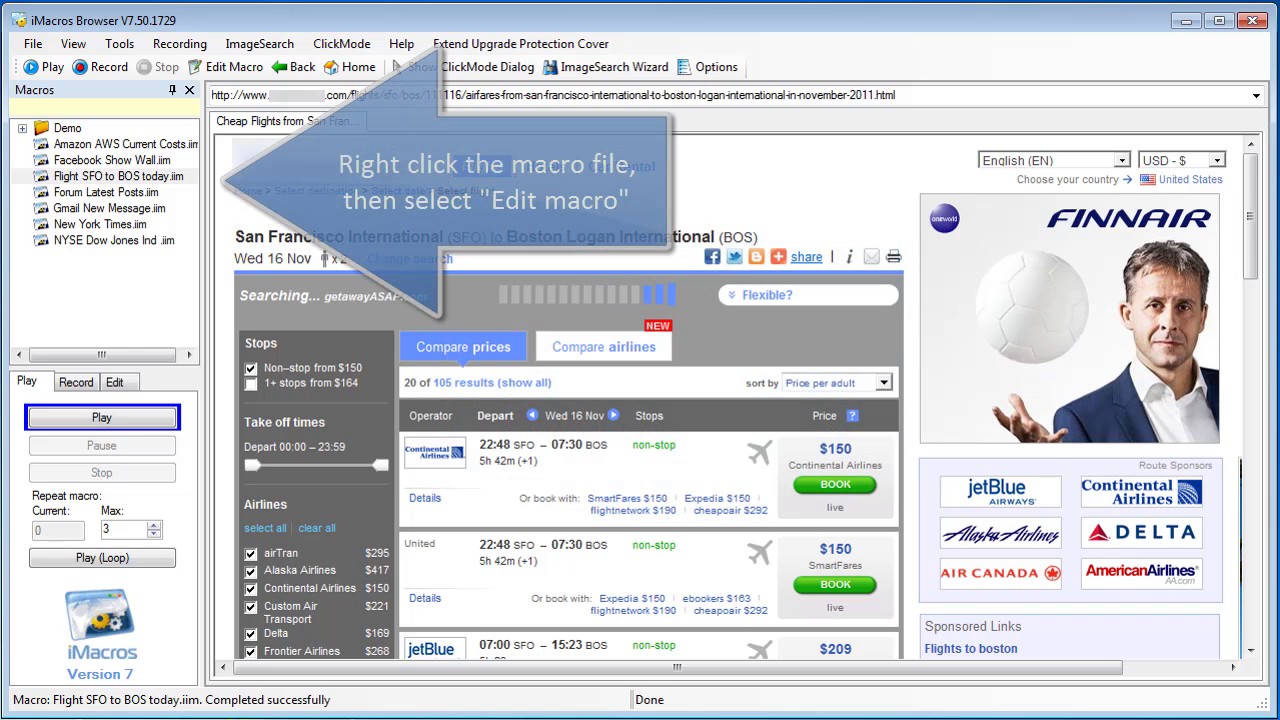The height and width of the screenshot is (720, 1280).
Task: Click the Play icon in the toolbar
Action: click(x=31, y=67)
